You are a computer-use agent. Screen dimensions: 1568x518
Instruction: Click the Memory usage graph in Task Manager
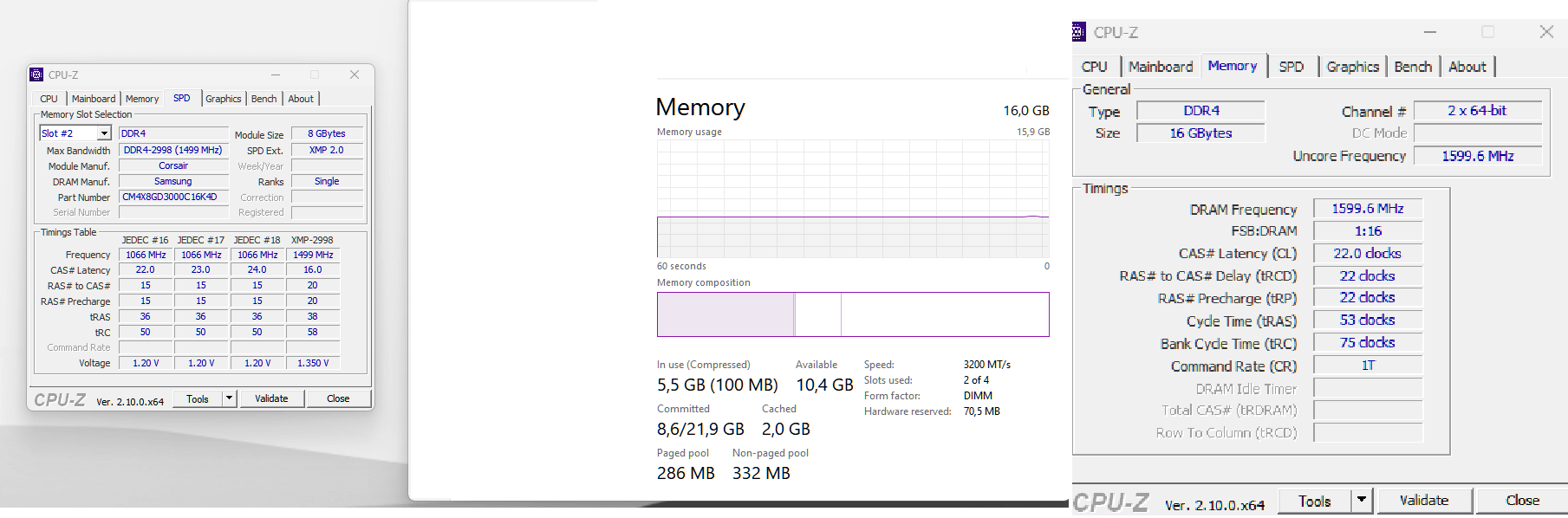[x=853, y=198]
